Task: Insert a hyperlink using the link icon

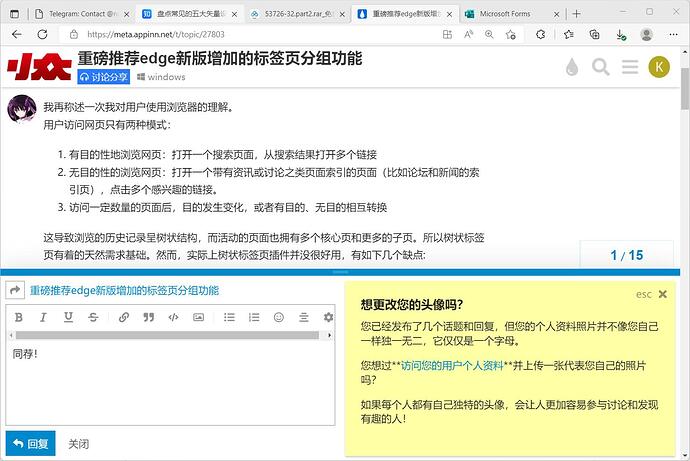Action: pyautogui.click(x=124, y=317)
